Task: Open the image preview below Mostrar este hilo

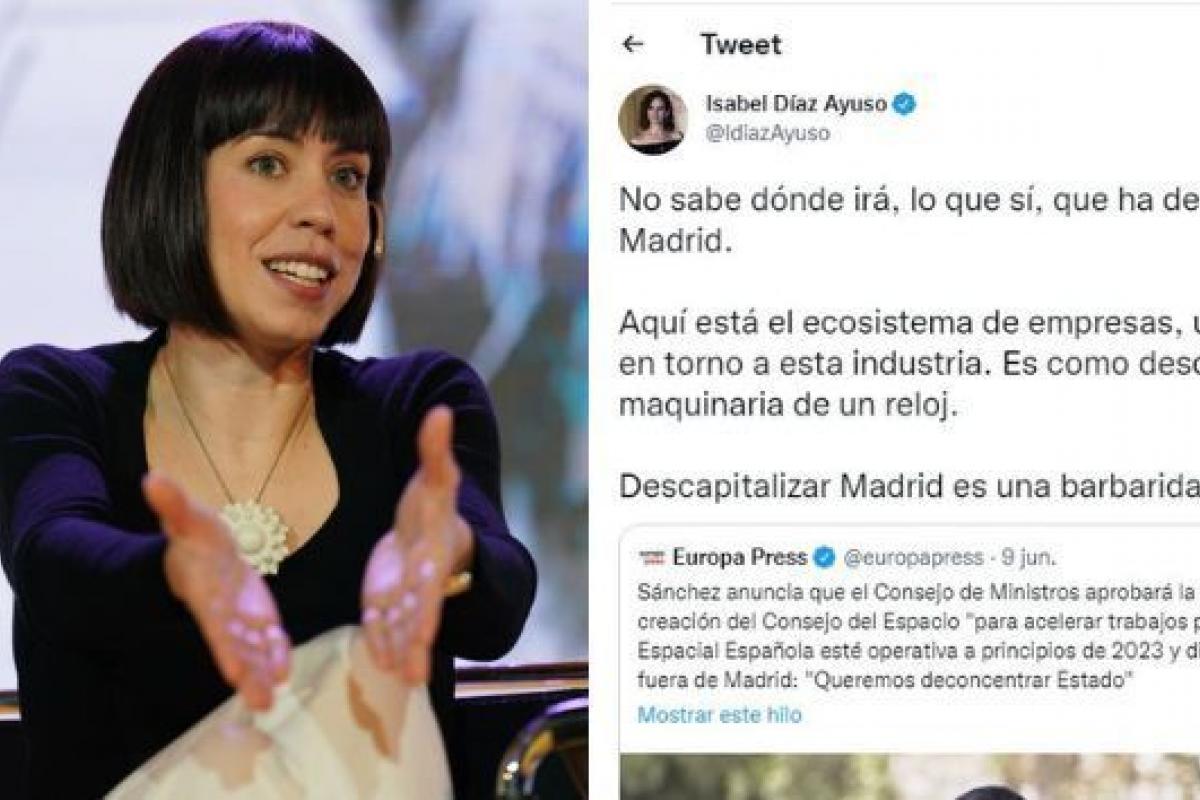Action: pyautogui.click(x=910, y=776)
